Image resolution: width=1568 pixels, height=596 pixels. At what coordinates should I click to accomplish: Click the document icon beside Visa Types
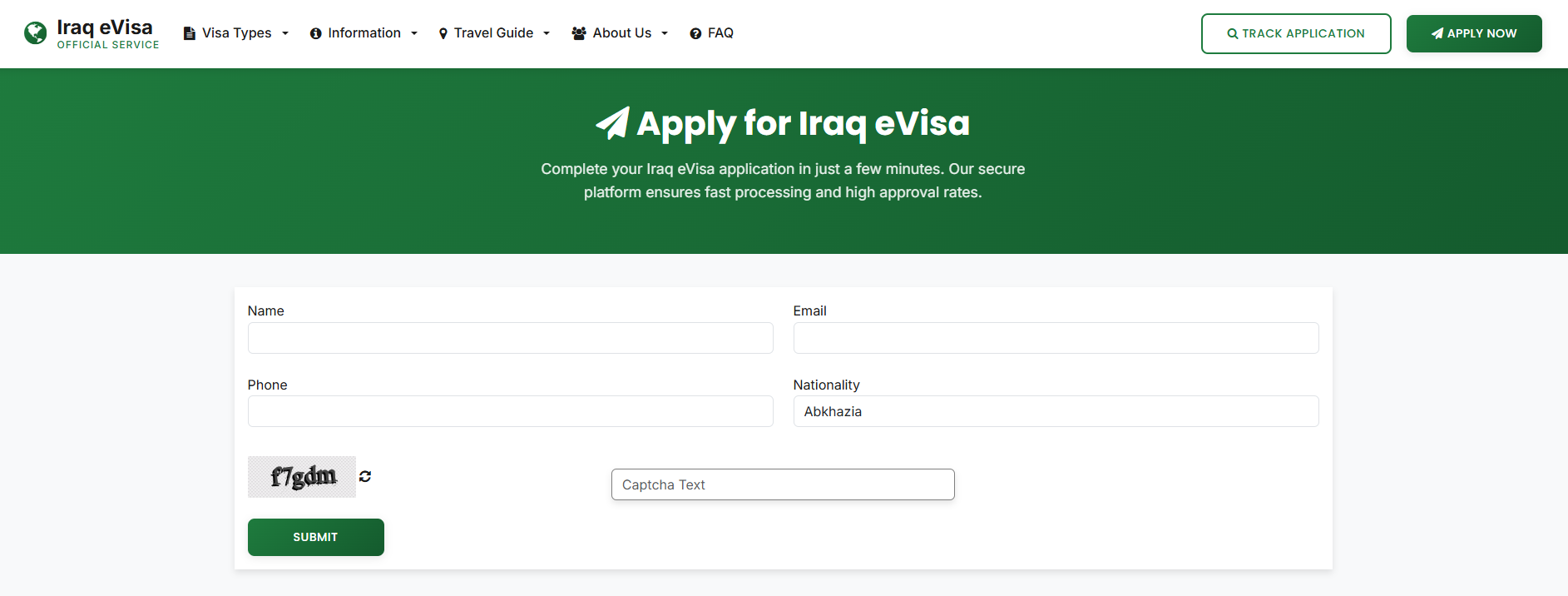189,33
